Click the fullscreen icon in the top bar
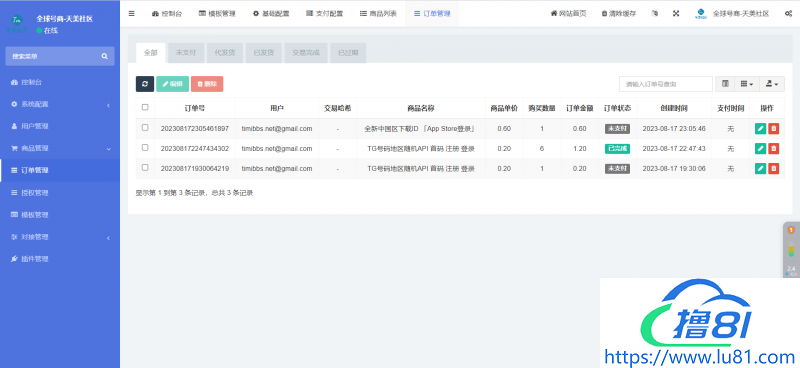Viewport: 800px width, 368px height. pos(676,14)
